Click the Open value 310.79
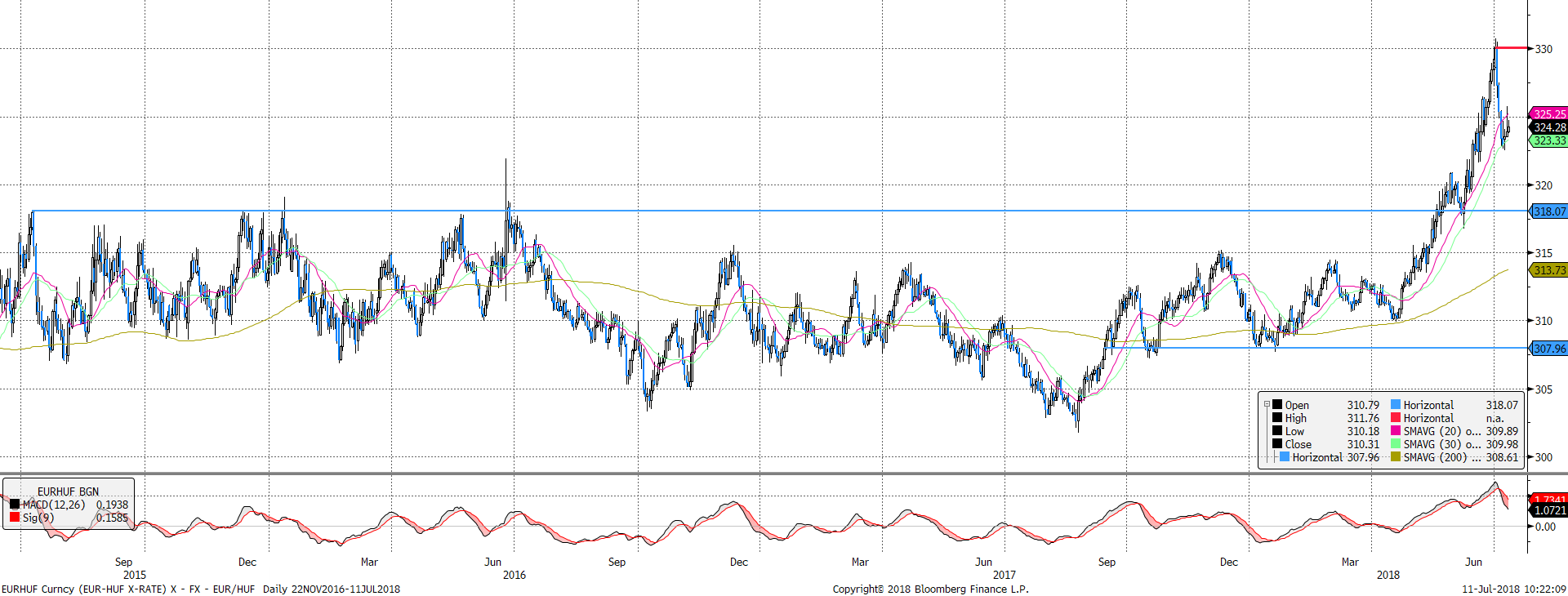The width and height of the screenshot is (1568, 596). tap(1363, 405)
